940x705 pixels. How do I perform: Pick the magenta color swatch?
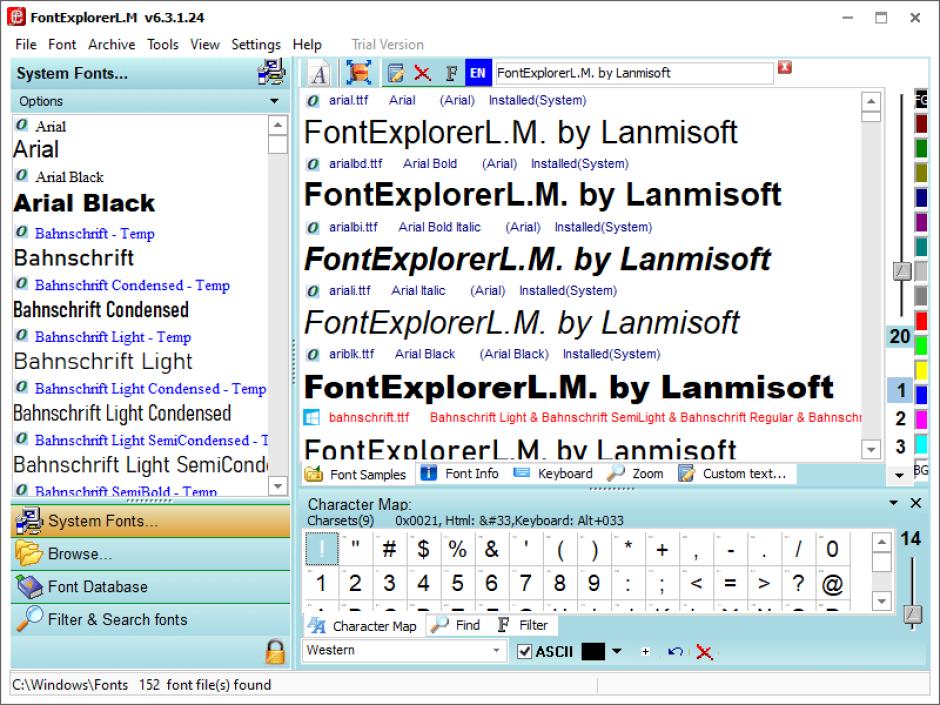point(921,419)
